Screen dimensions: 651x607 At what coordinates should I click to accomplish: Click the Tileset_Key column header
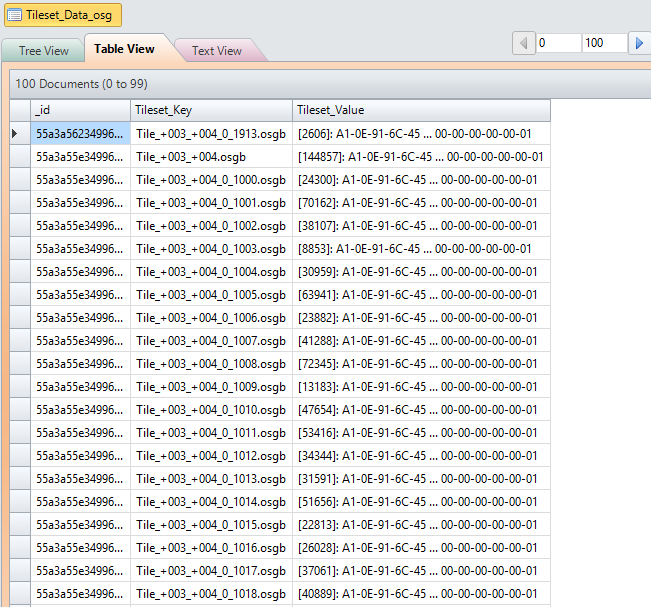212,110
